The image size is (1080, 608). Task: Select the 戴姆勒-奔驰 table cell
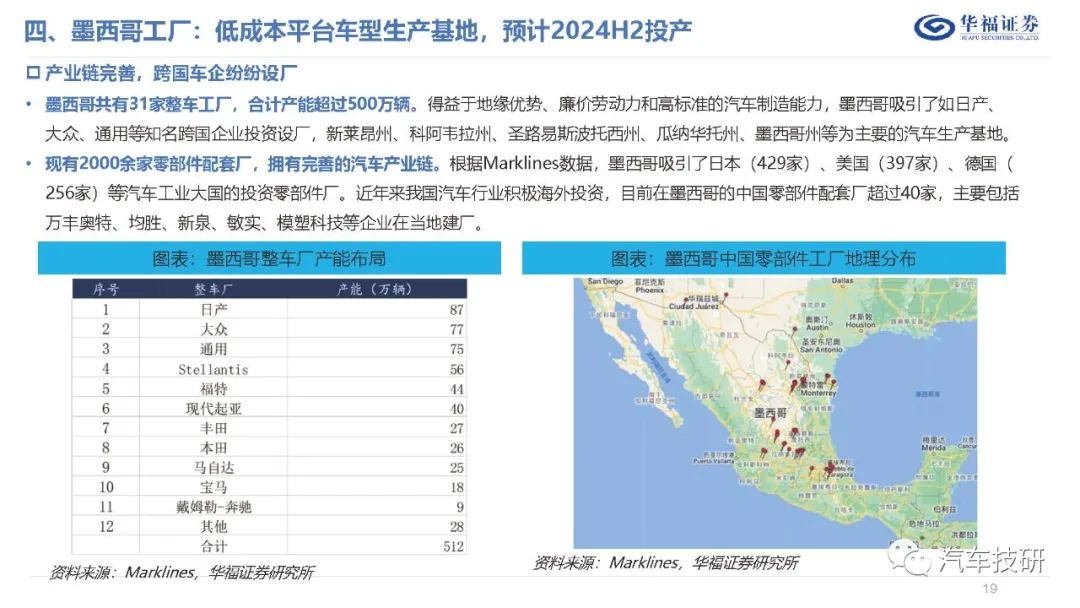coord(214,507)
